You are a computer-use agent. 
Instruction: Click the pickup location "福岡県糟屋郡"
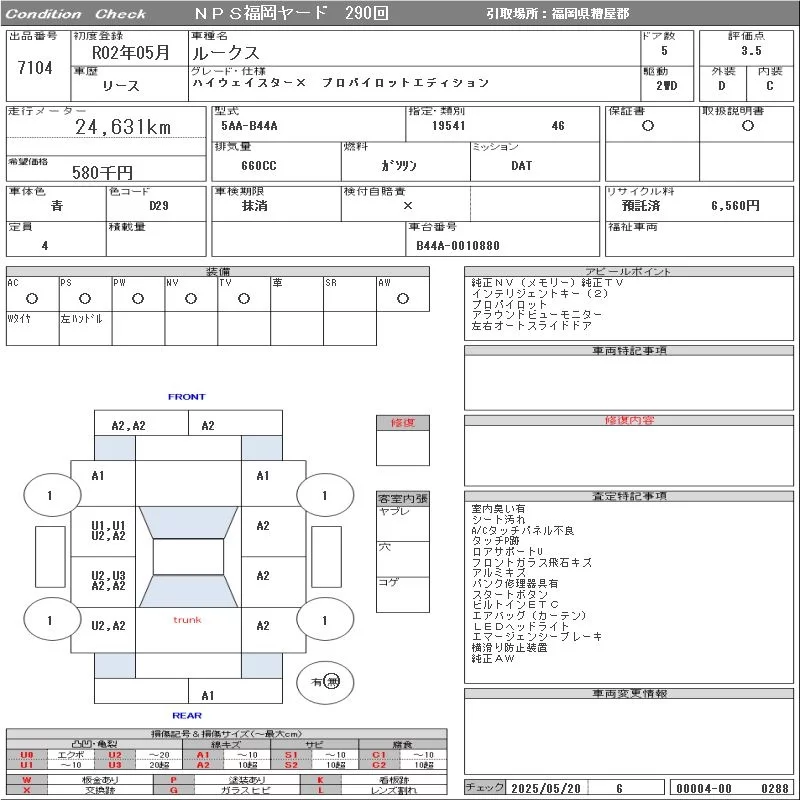point(590,14)
